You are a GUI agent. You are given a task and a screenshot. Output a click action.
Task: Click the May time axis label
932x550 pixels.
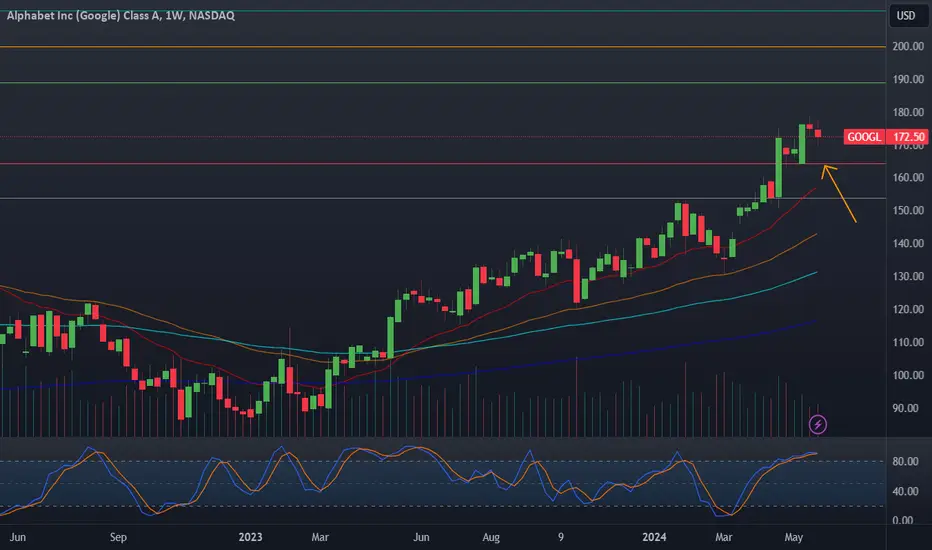pyautogui.click(x=794, y=537)
